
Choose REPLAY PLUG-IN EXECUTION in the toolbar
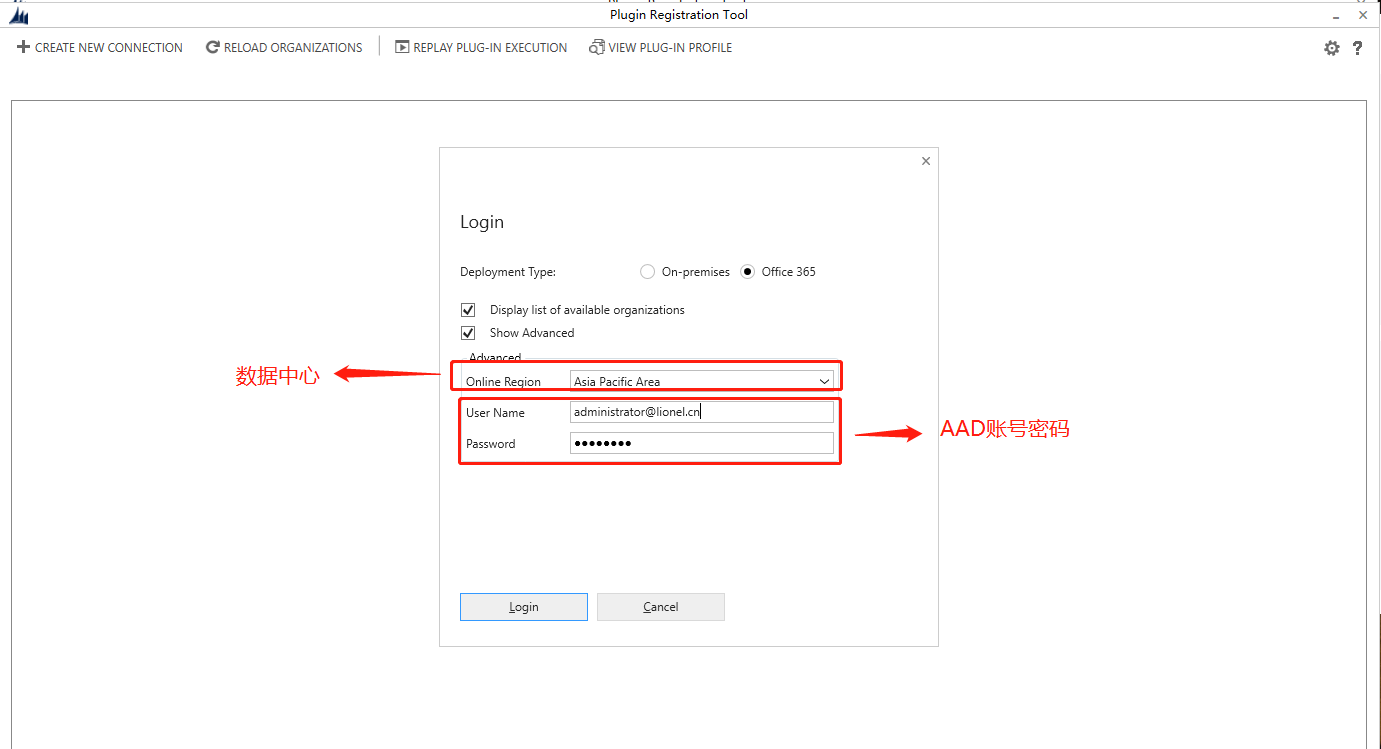pos(490,47)
